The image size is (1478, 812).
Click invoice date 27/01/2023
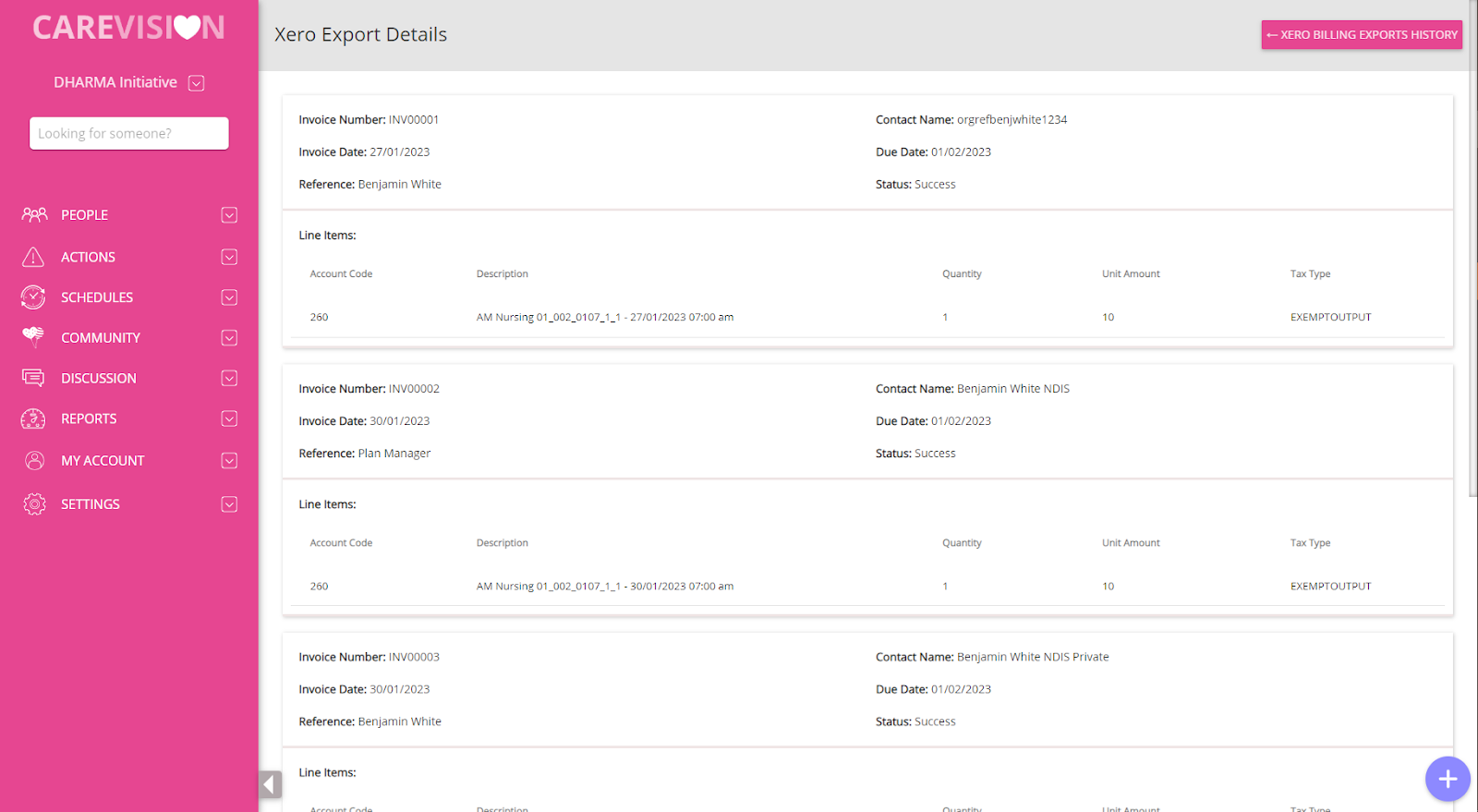(400, 152)
